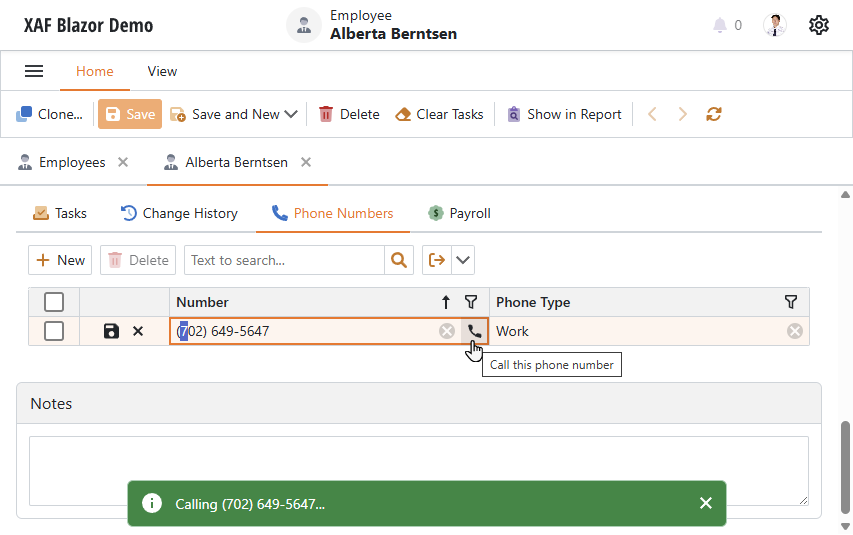Go to the previous record arrow
Image resolution: width=853 pixels, height=535 pixels.
(652, 114)
